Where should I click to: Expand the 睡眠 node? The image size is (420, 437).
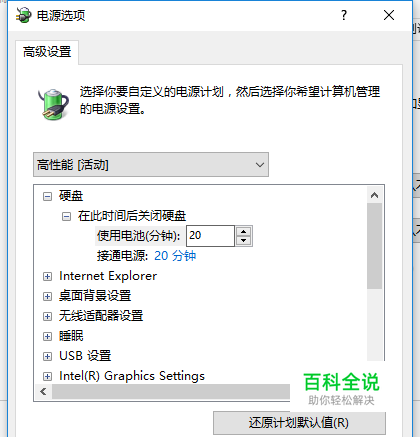point(47,336)
